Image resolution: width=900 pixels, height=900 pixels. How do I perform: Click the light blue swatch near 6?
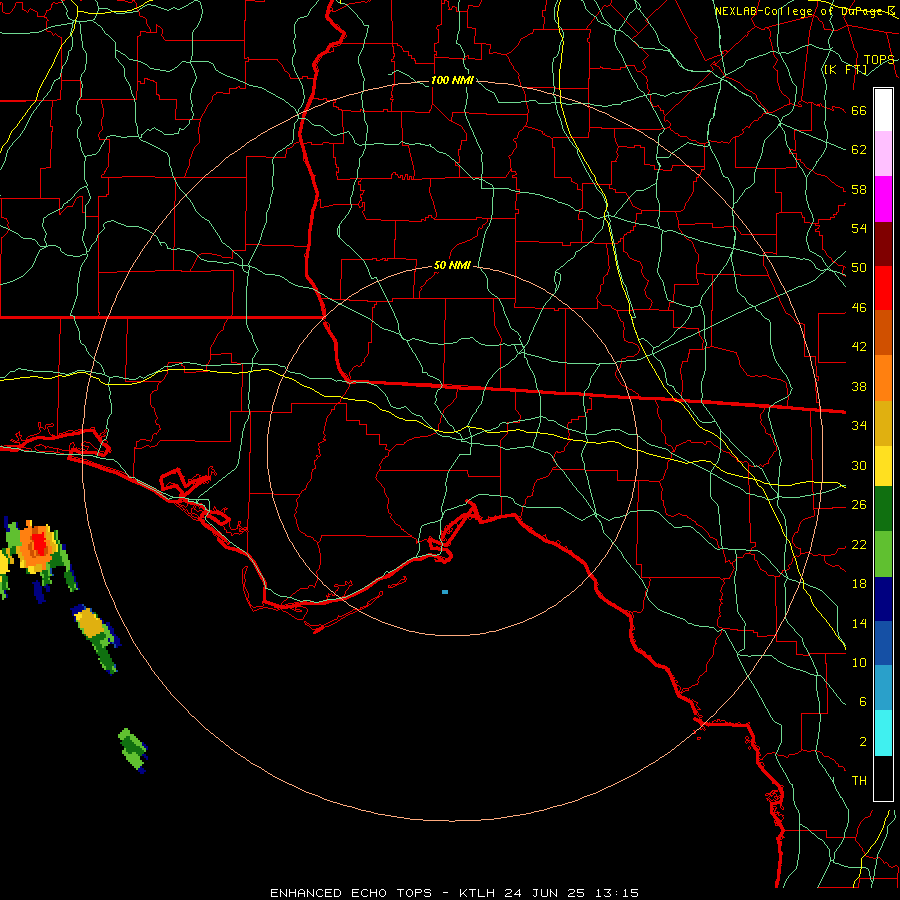tap(883, 688)
